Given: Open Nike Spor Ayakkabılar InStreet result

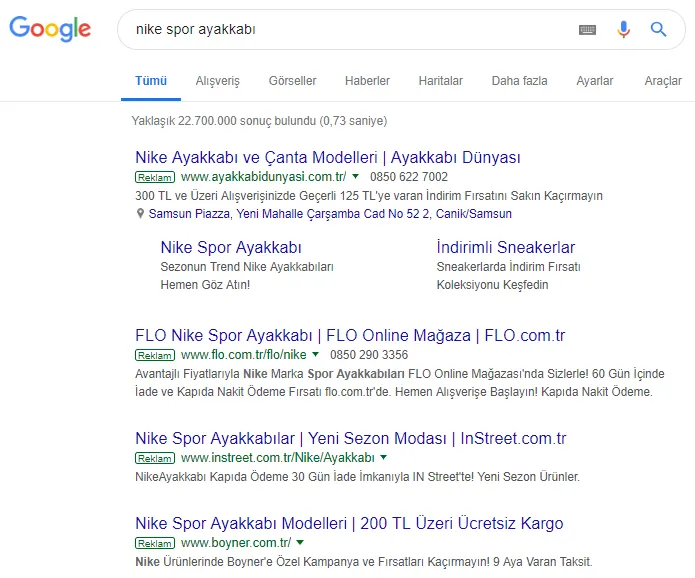Looking at the screenshot, I should [x=351, y=438].
